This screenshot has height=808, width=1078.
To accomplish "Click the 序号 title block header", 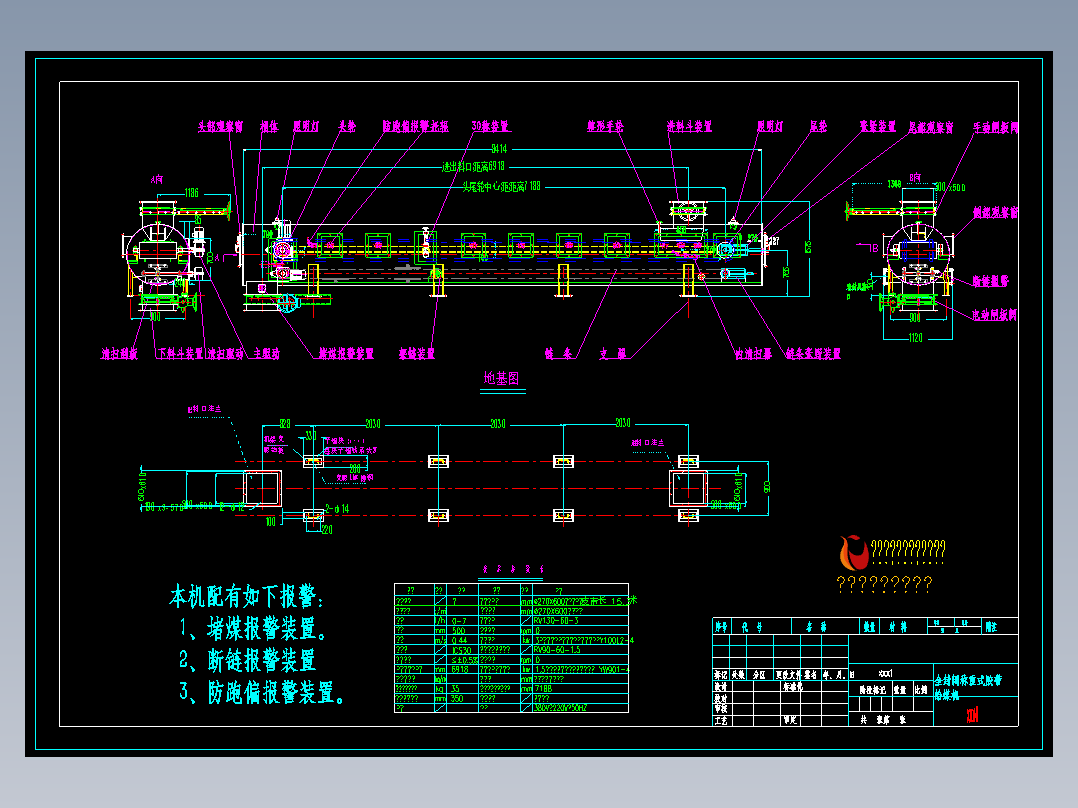I will click(x=720, y=627).
